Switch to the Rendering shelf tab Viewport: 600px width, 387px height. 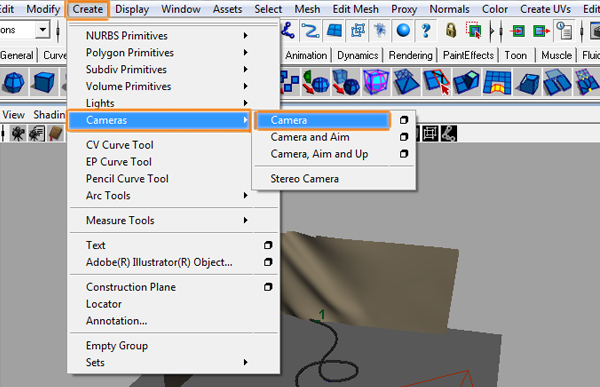coord(410,56)
